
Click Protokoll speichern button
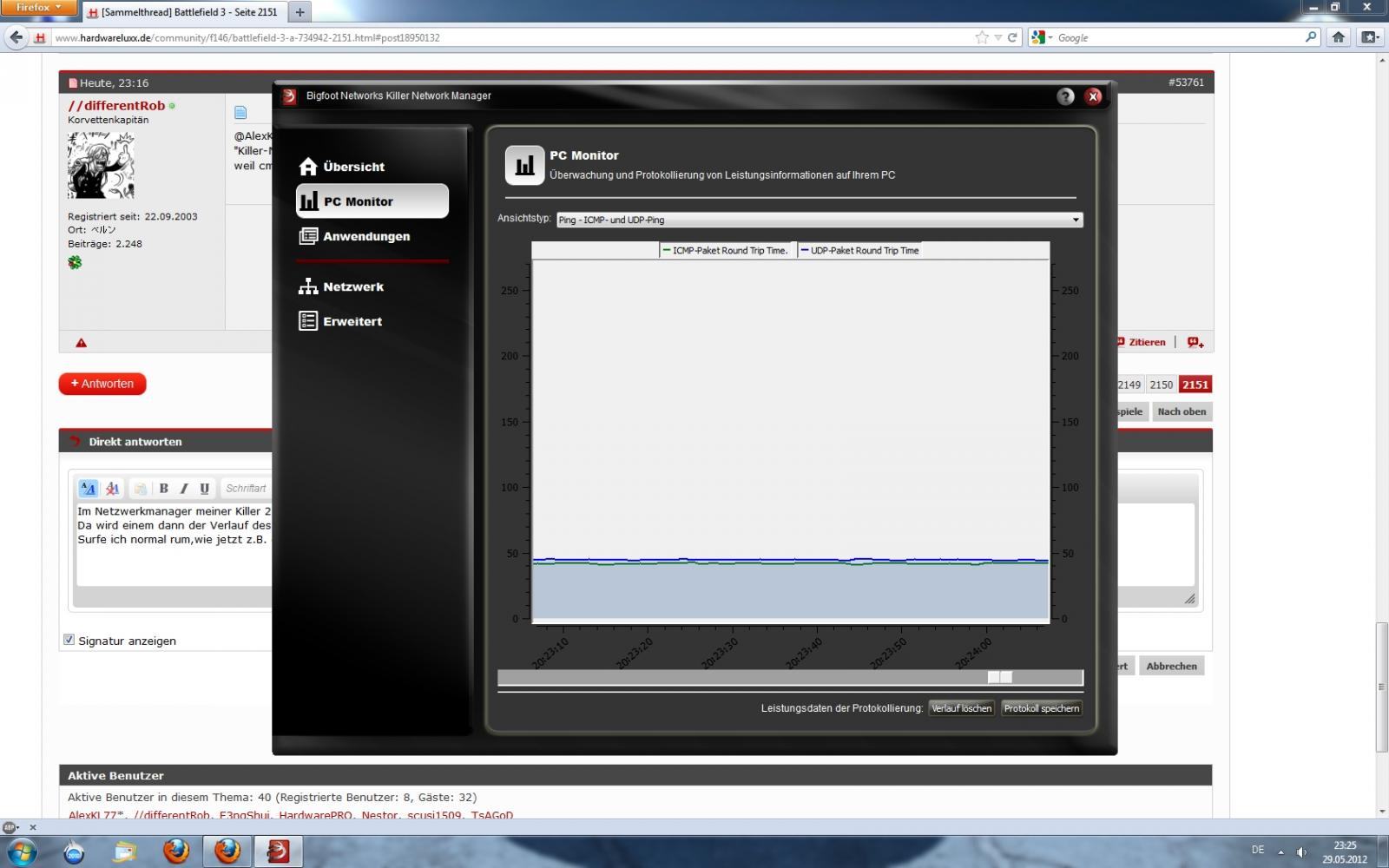click(1042, 708)
